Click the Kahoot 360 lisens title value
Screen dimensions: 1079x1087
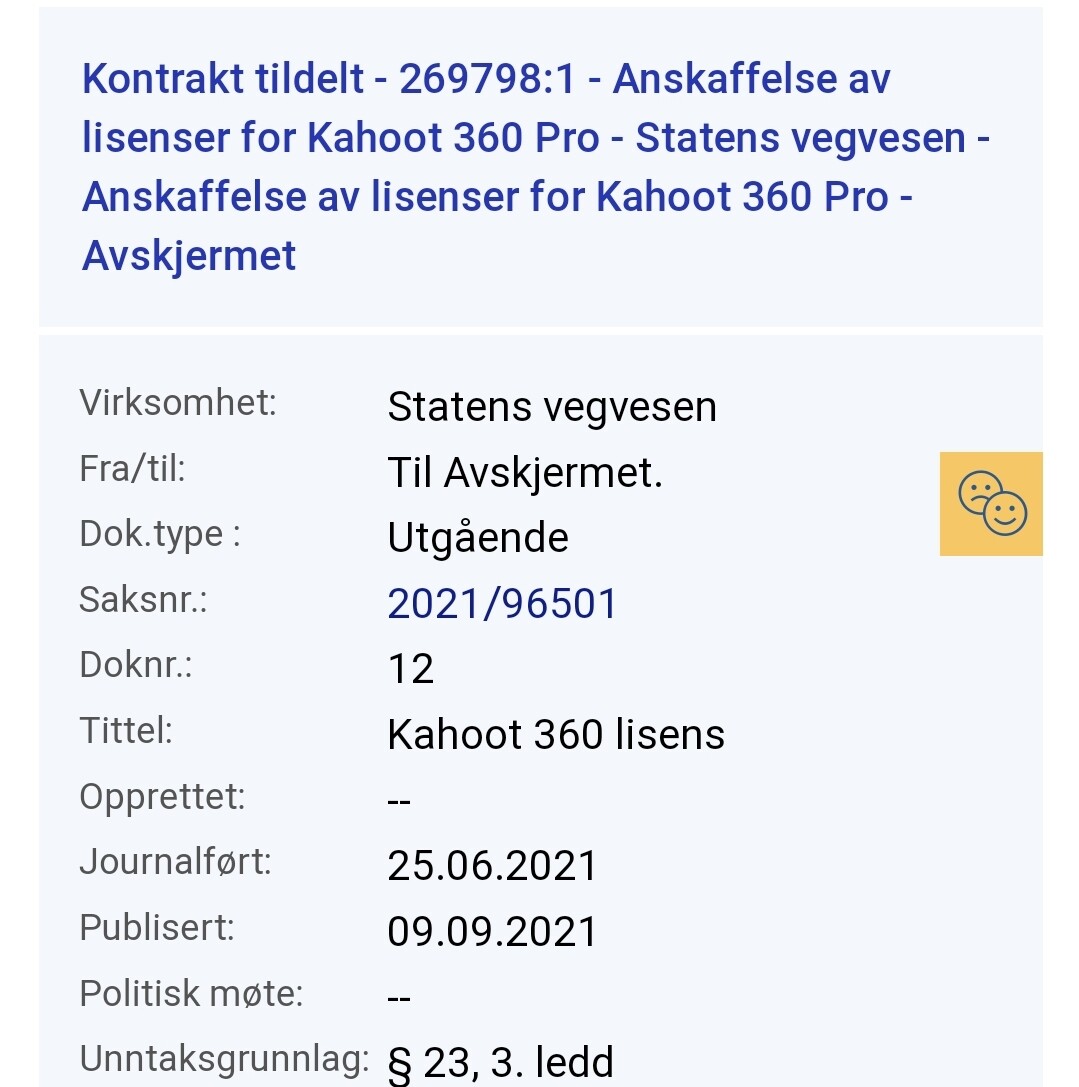pyautogui.click(x=556, y=735)
